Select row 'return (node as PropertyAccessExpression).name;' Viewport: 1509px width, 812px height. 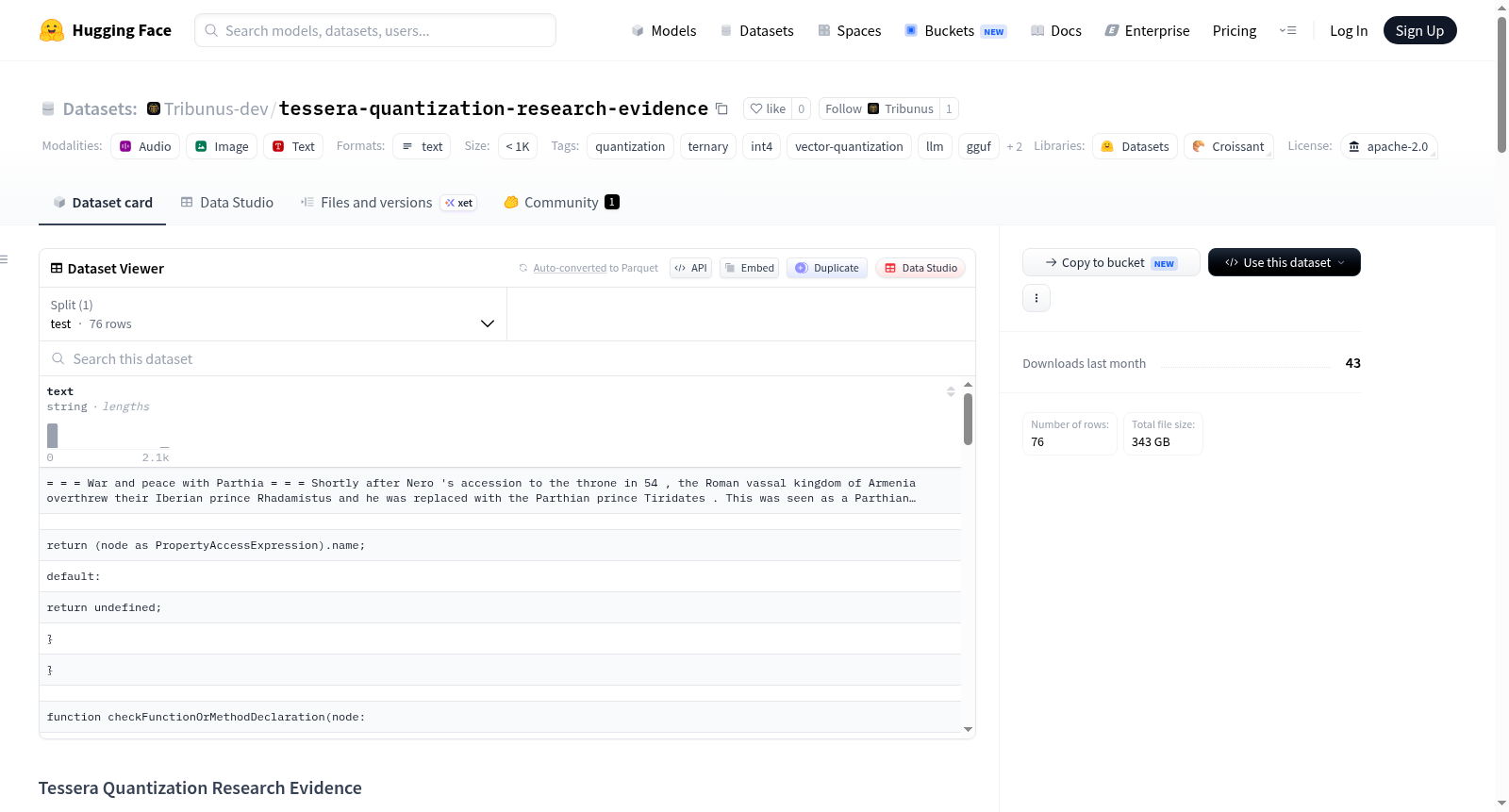click(500, 545)
